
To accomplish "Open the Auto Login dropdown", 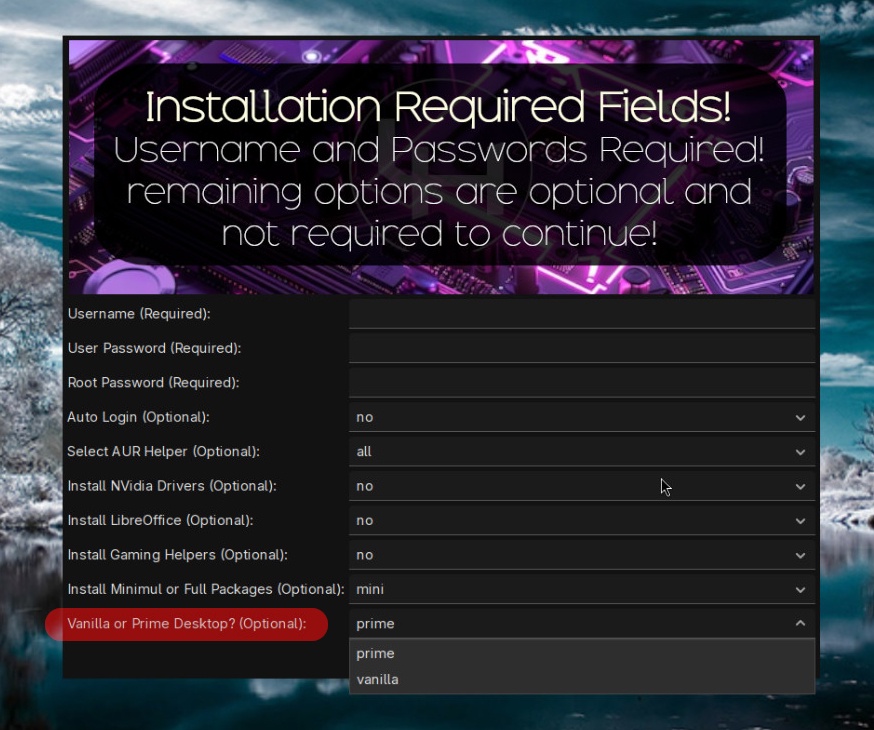I will click(581, 417).
